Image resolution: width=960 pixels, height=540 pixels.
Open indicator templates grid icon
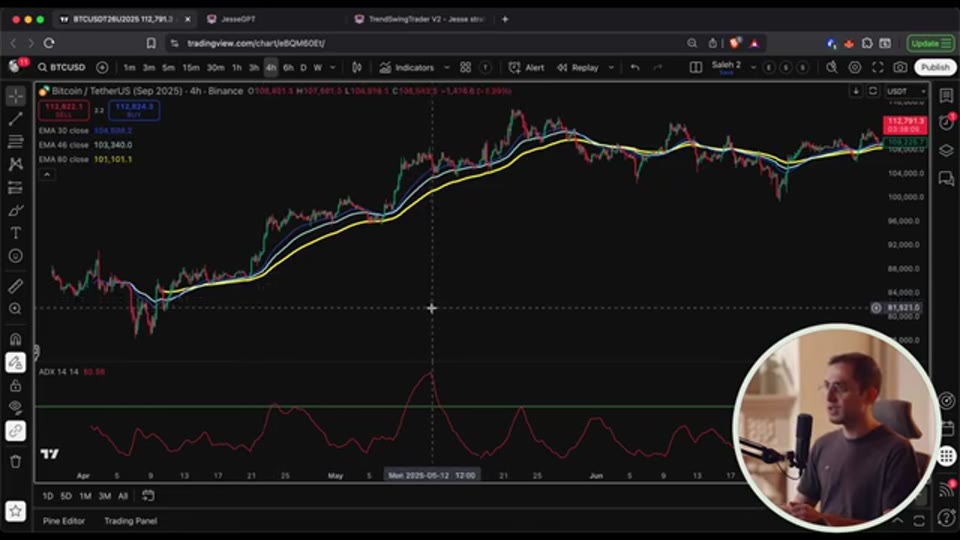pos(465,67)
